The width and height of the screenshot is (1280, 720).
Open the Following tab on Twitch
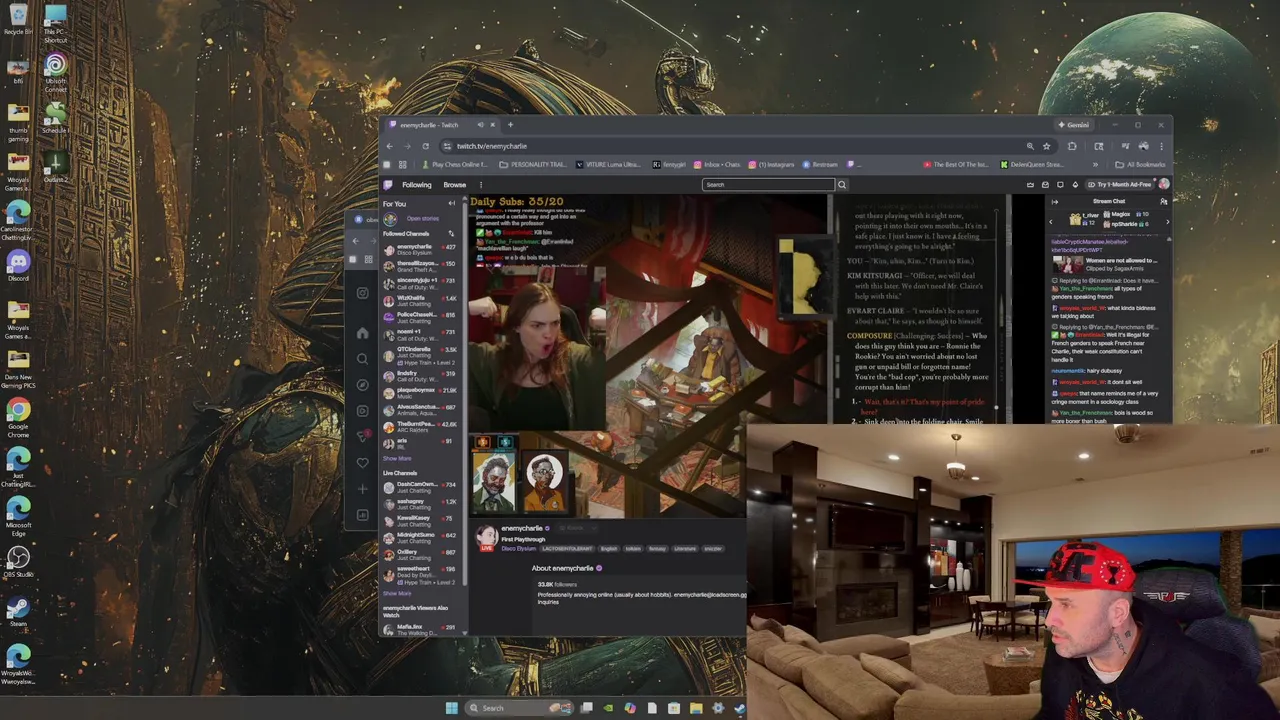417,185
